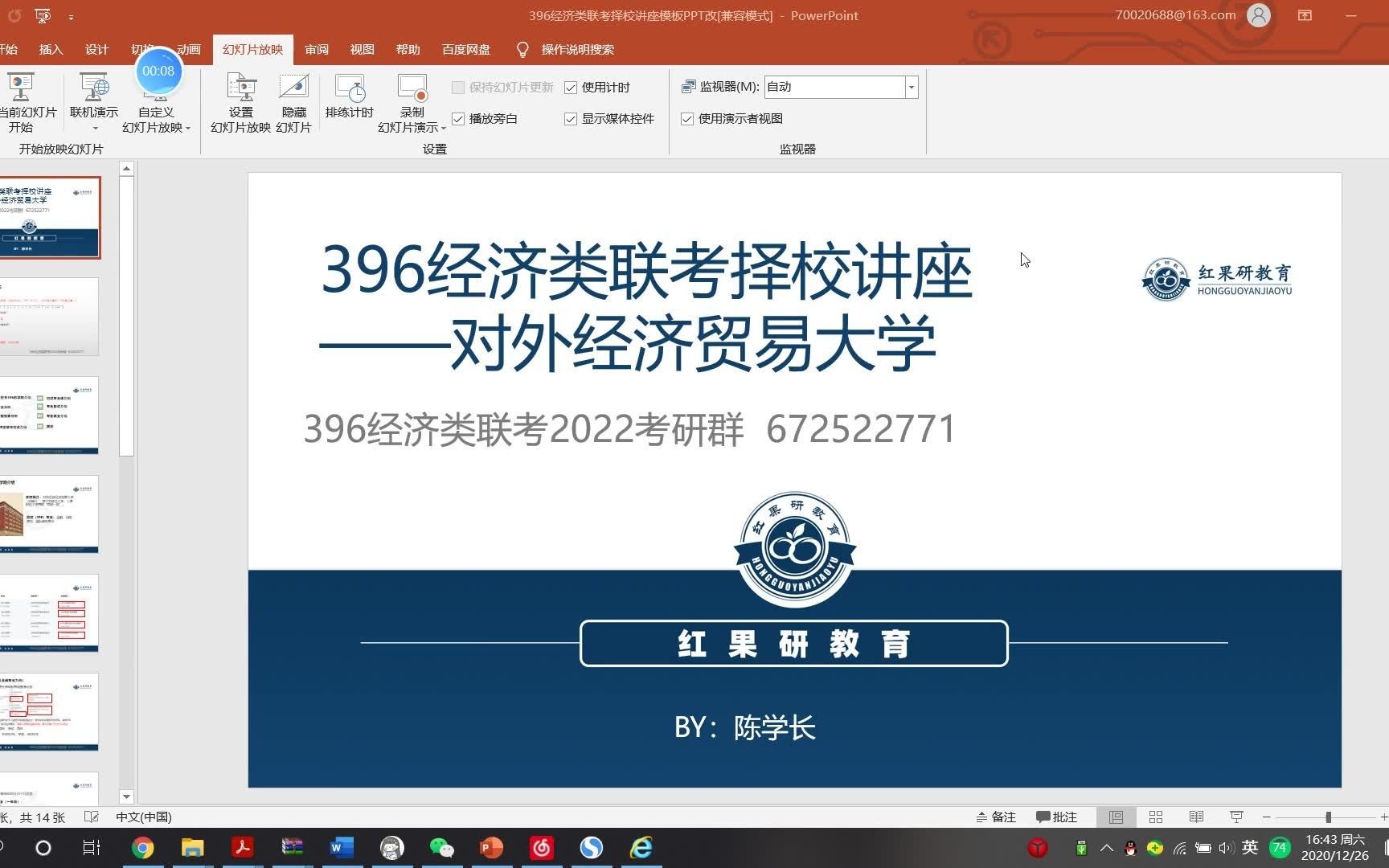This screenshot has width=1389, height=868.
Task: Adjust the zoom slider handle
Action: coord(1328,817)
